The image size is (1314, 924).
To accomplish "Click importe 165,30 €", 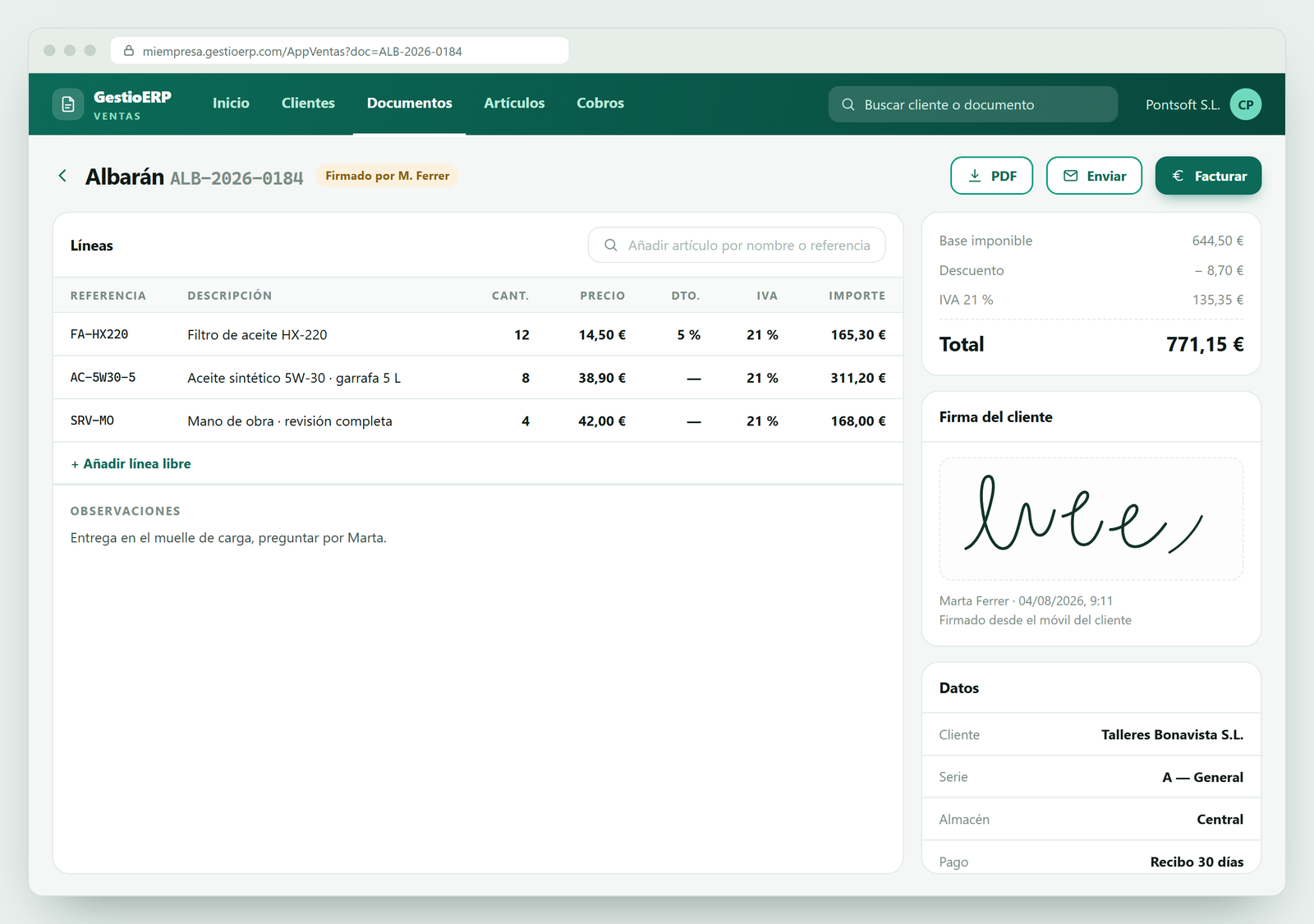I will 858,335.
